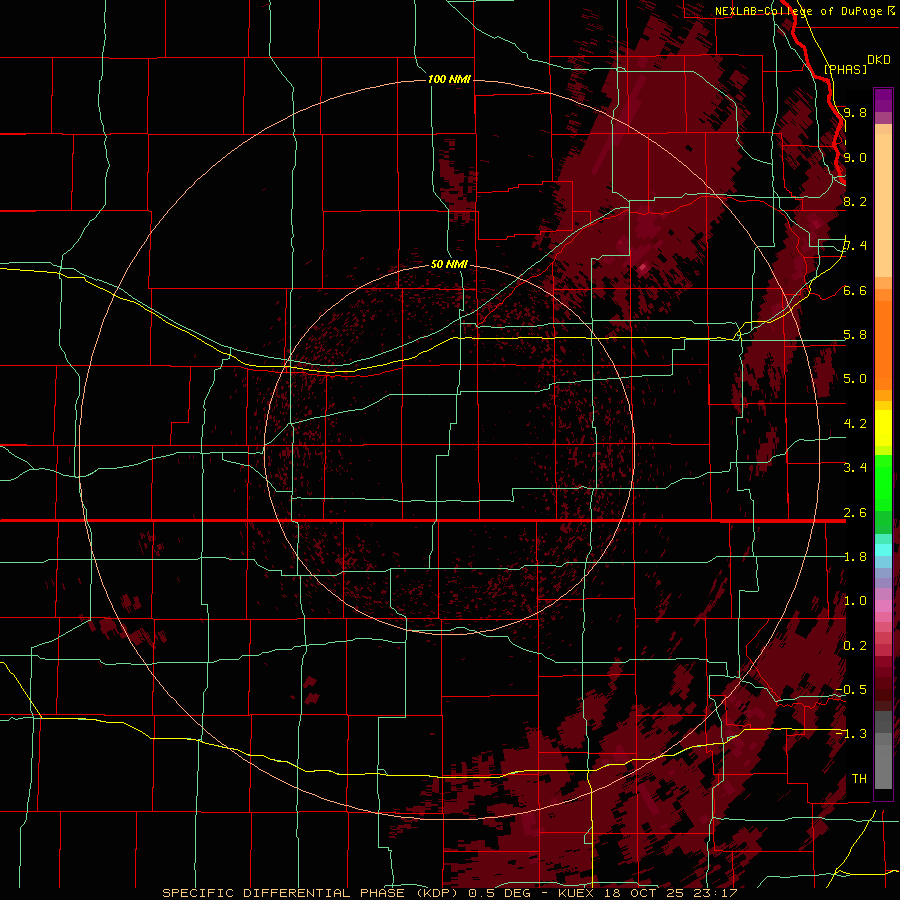
Task: Click the 'DKD' label above the legend
Action: click(879, 59)
